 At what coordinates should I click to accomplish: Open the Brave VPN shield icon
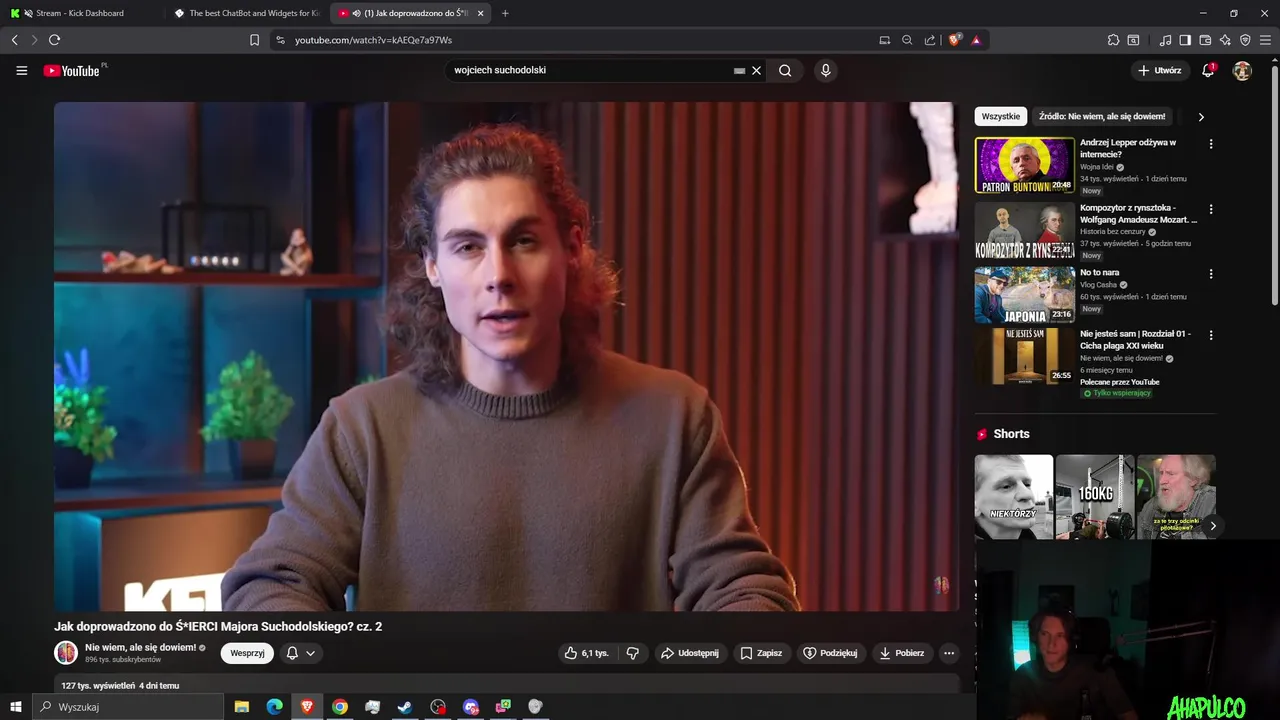[1245, 40]
